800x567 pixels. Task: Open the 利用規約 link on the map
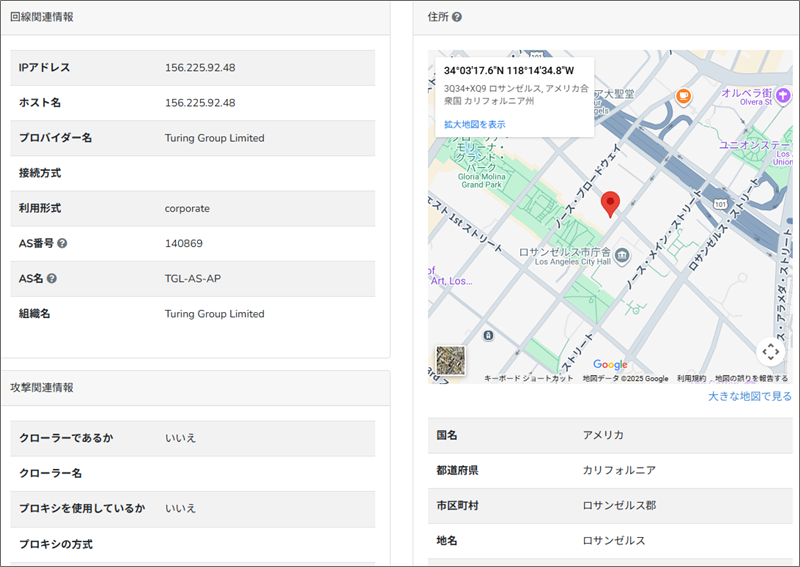pos(691,379)
